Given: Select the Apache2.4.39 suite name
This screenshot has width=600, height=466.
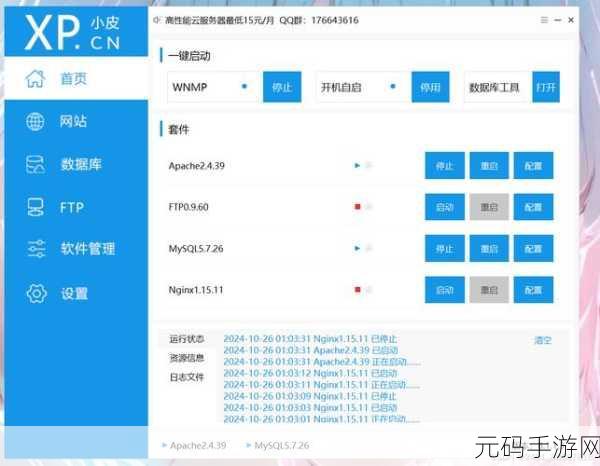Looking at the screenshot, I should [197, 166].
